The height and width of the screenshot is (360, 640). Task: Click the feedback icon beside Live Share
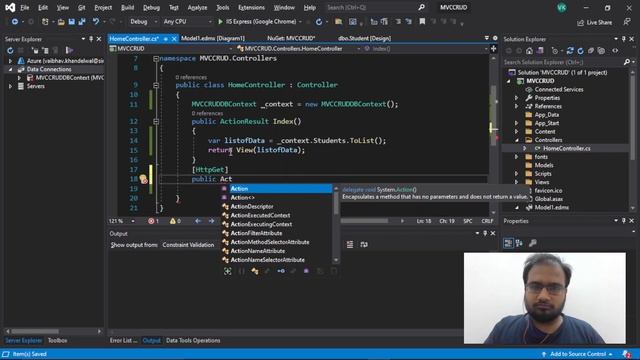point(627,22)
